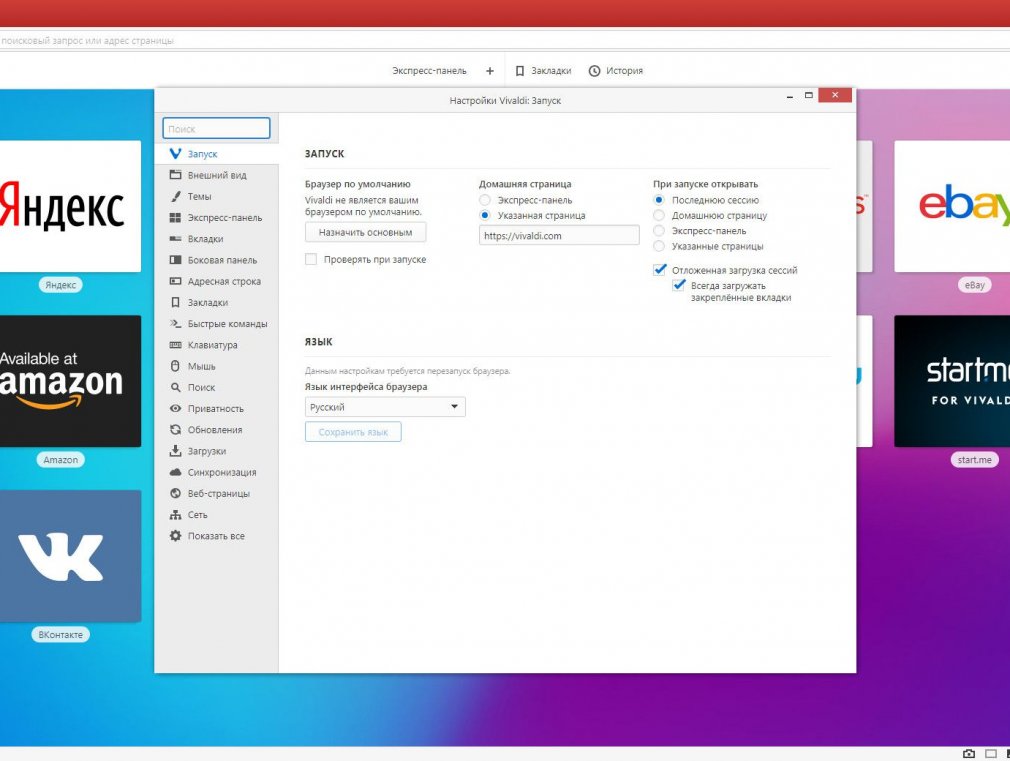
Task: Open Экспресс-панель settings via grid icon
Action: coord(175,217)
